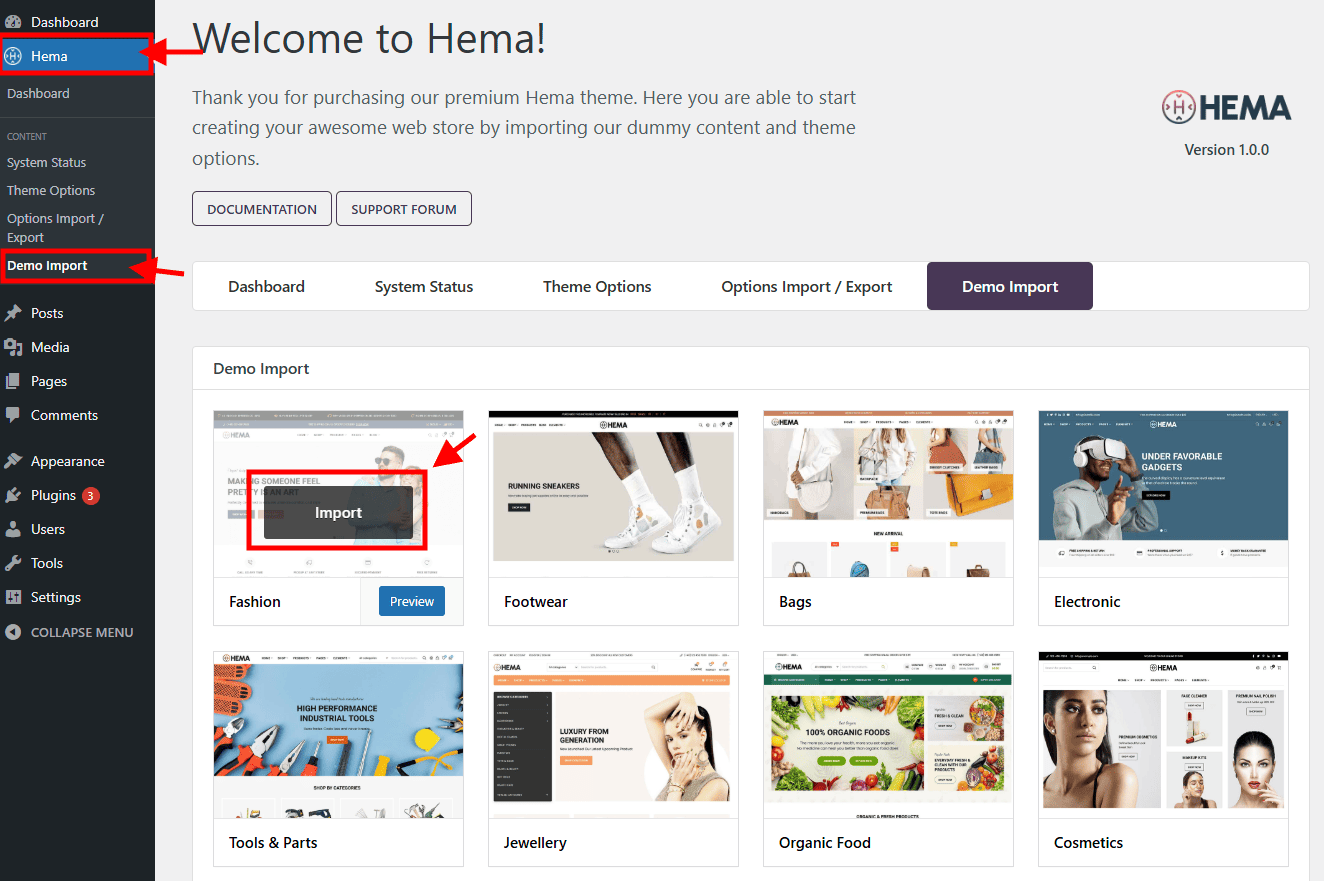The image size is (1324, 881).
Task: Click the Plugins plug icon
Action: tap(13, 495)
